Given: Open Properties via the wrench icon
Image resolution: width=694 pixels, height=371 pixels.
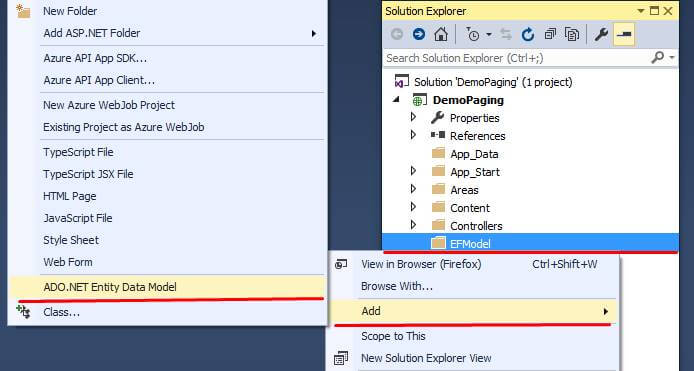Looking at the screenshot, I should click(601, 34).
